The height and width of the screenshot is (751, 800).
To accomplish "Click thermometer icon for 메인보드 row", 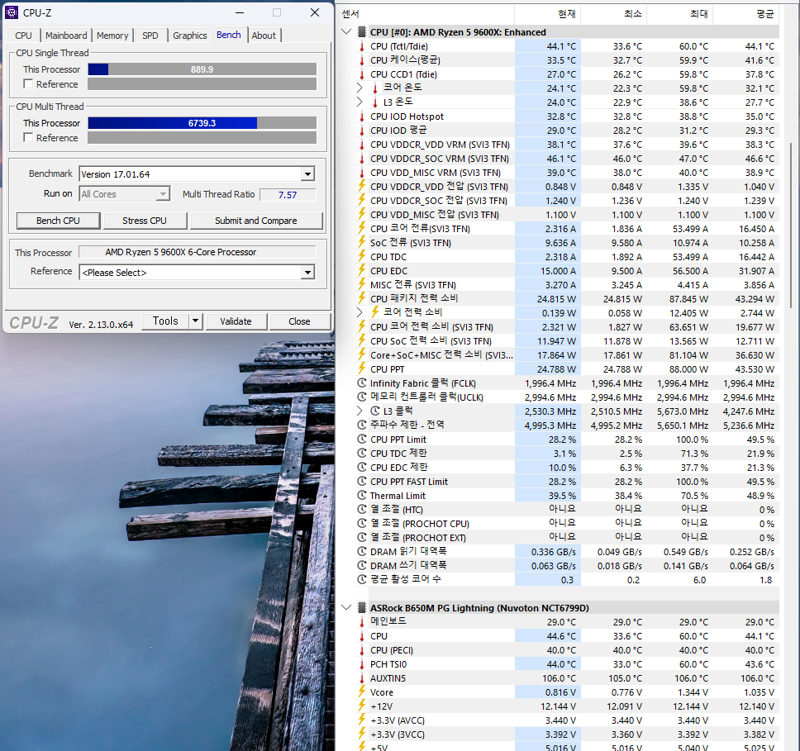I will (x=362, y=622).
